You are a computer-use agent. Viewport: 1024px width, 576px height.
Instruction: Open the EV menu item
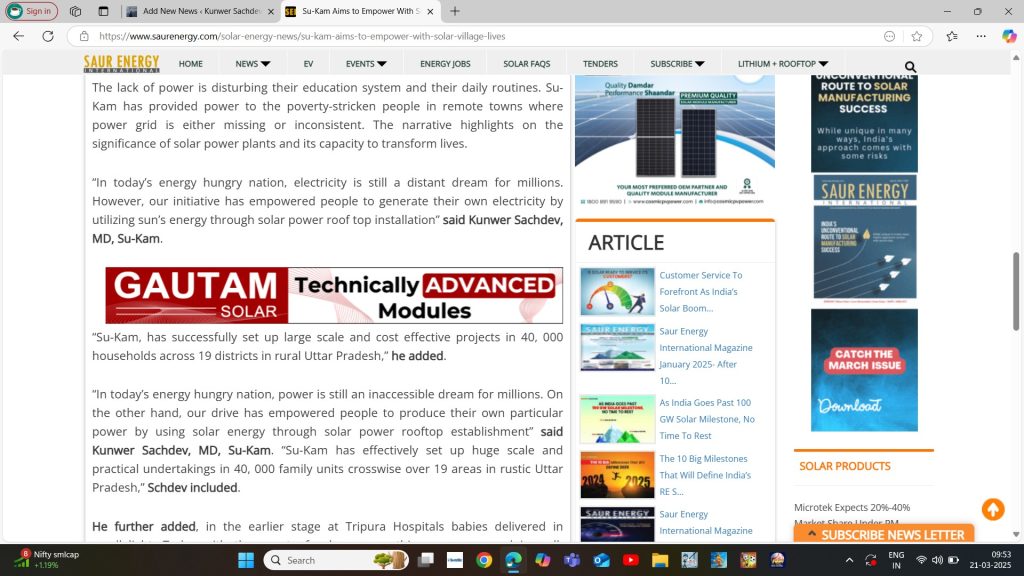[308, 63]
